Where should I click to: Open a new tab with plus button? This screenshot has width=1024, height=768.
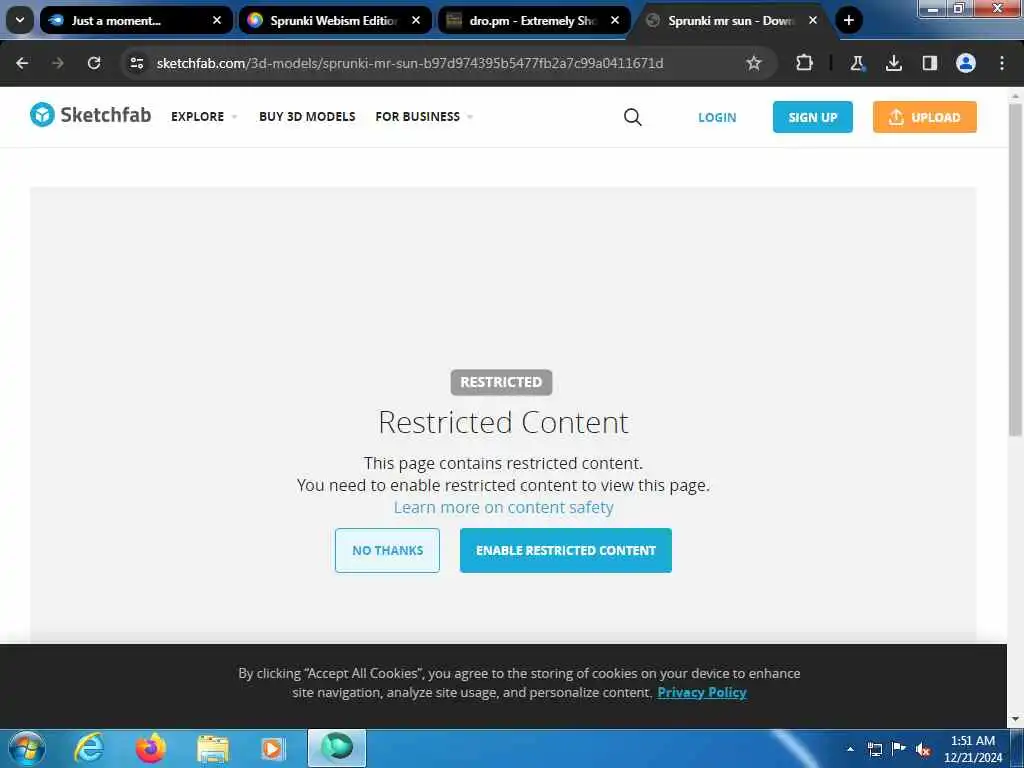(848, 20)
